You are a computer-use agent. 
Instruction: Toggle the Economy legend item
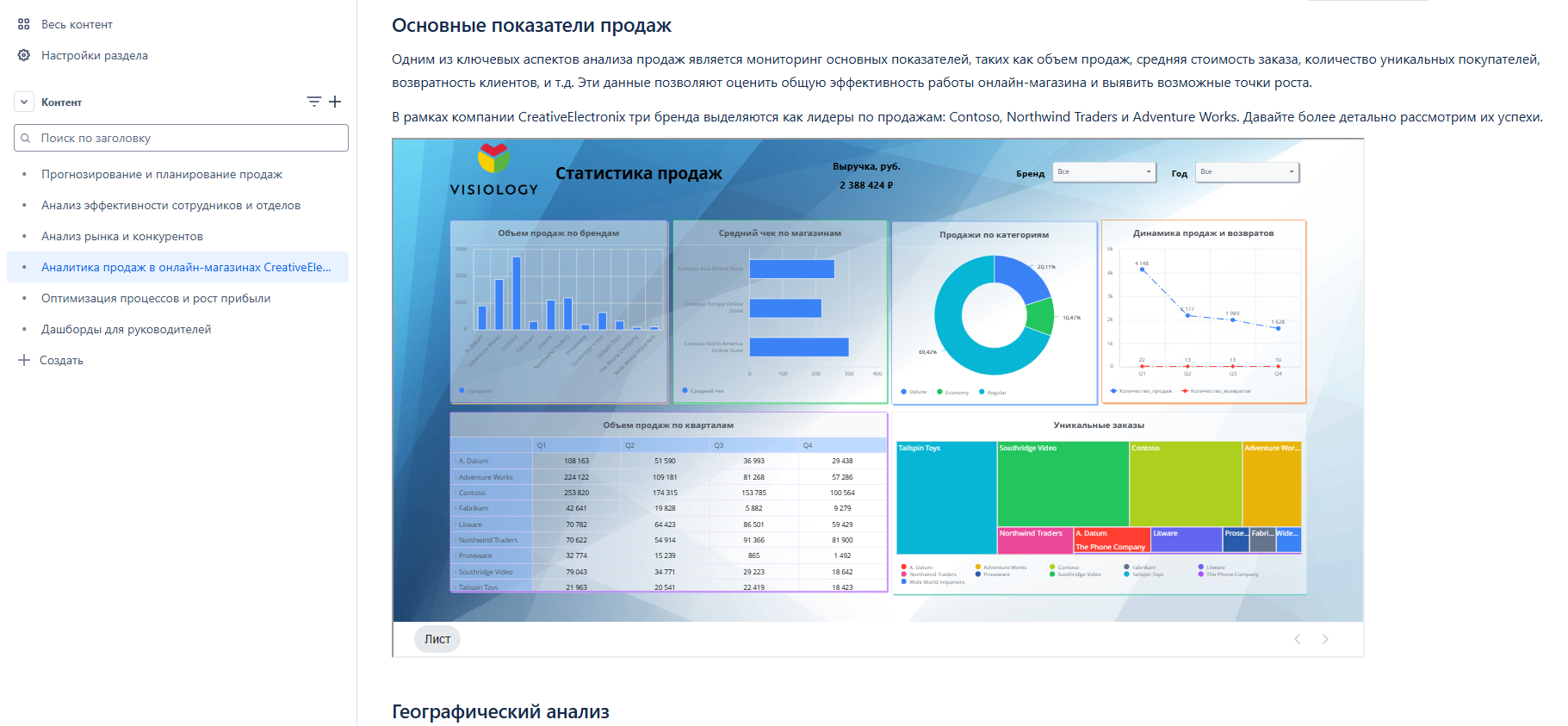tap(953, 392)
